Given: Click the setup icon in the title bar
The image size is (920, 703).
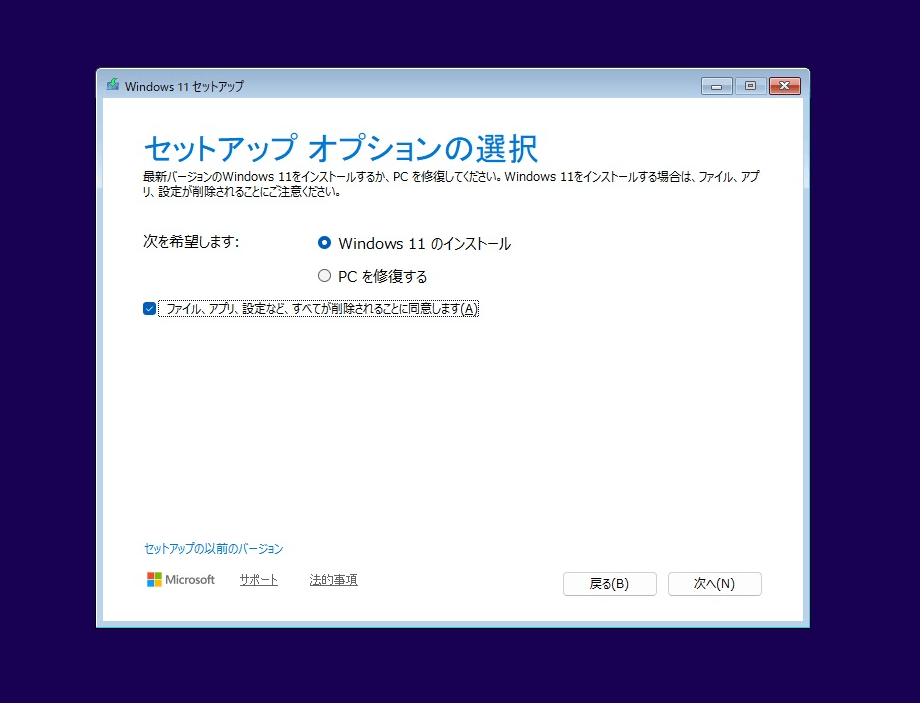Looking at the screenshot, I should 113,85.
